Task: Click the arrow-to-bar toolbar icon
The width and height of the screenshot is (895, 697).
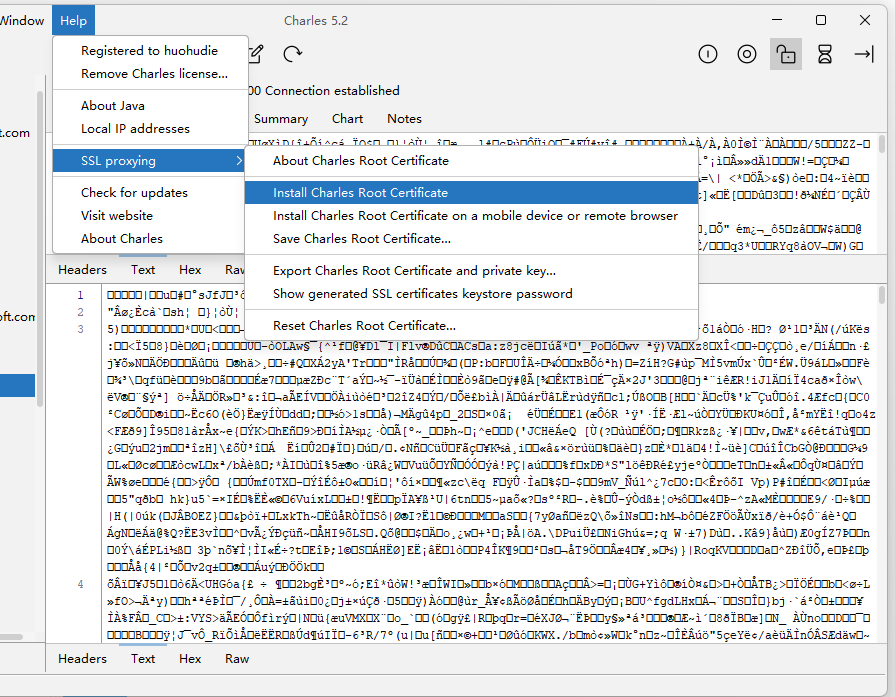Action: click(x=864, y=54)
